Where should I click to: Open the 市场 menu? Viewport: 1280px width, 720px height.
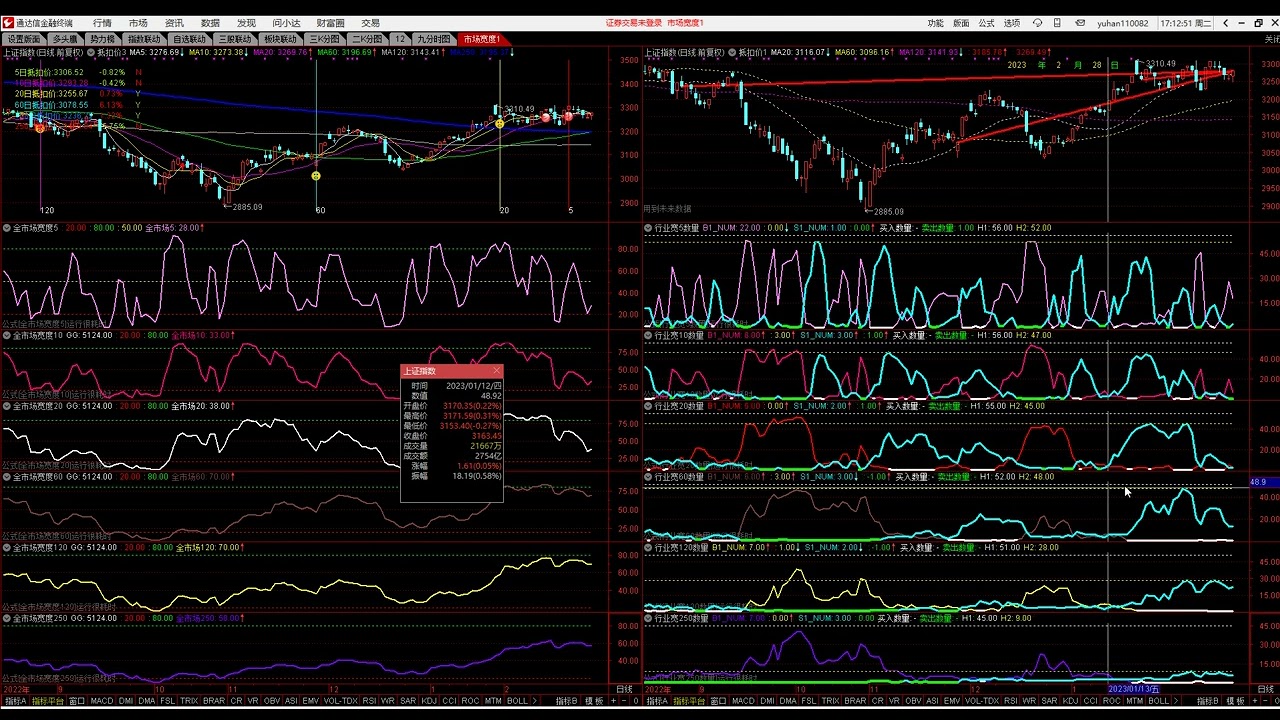(138, 22)
